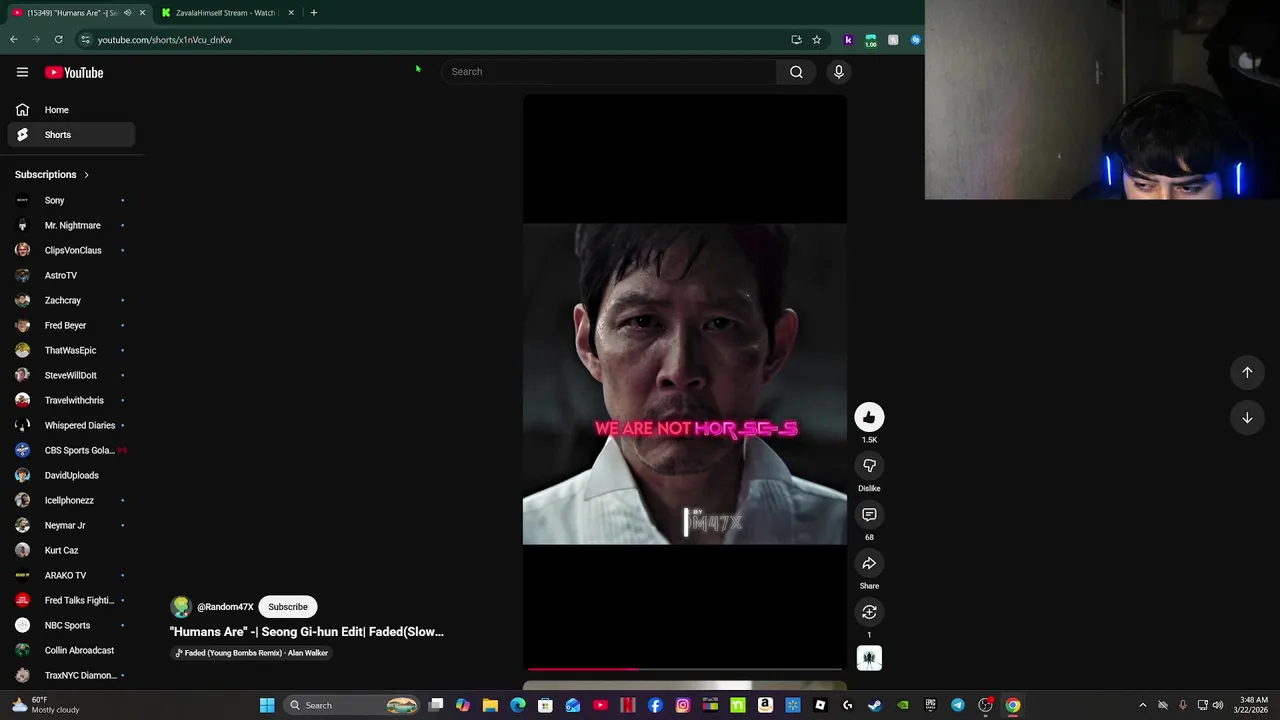Open Travelwithchris channel

tap(71, 400)
